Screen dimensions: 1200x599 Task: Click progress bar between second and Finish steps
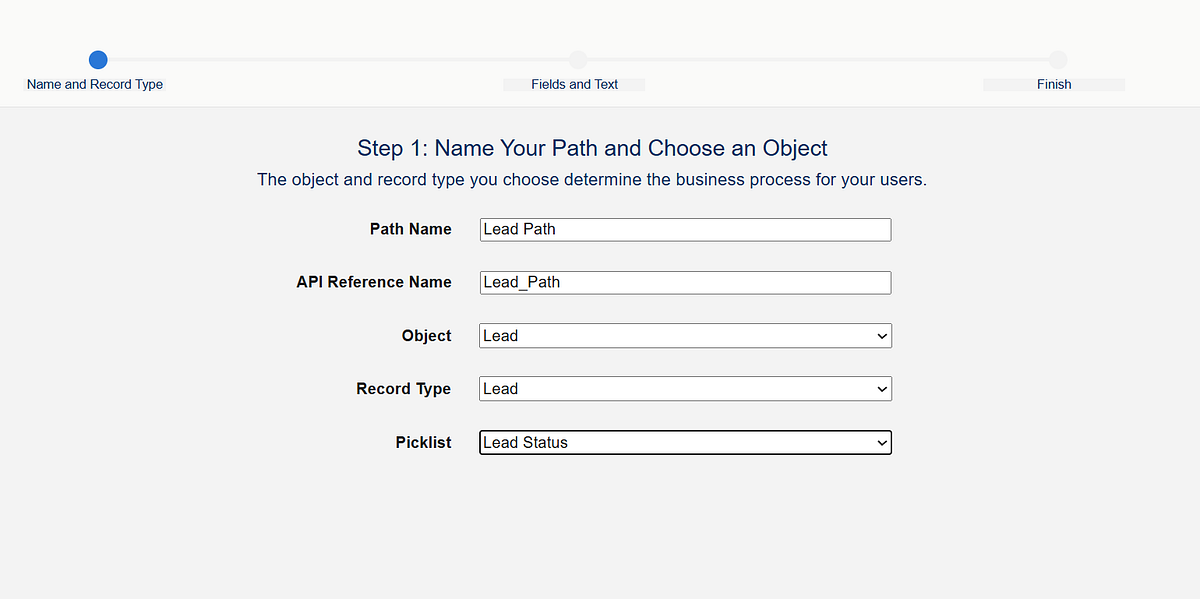[x=818, y=60]
